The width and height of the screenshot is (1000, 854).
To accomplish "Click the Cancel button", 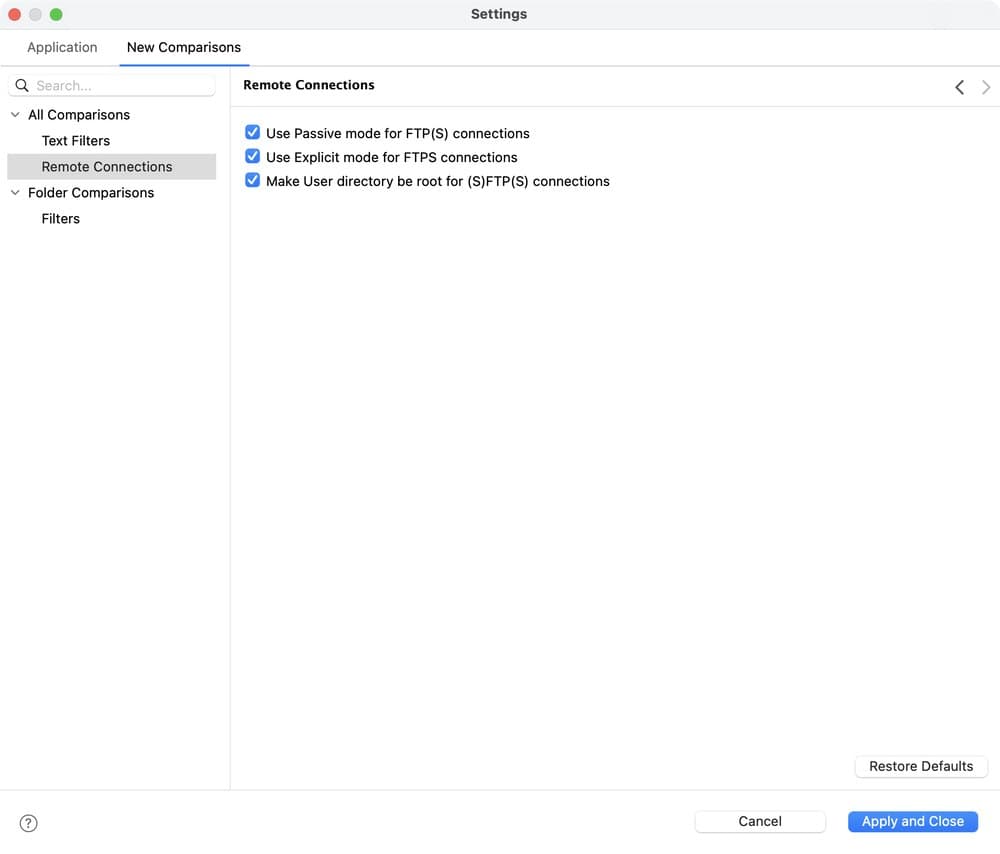I will pyautogui.click(x=760, y=821).
